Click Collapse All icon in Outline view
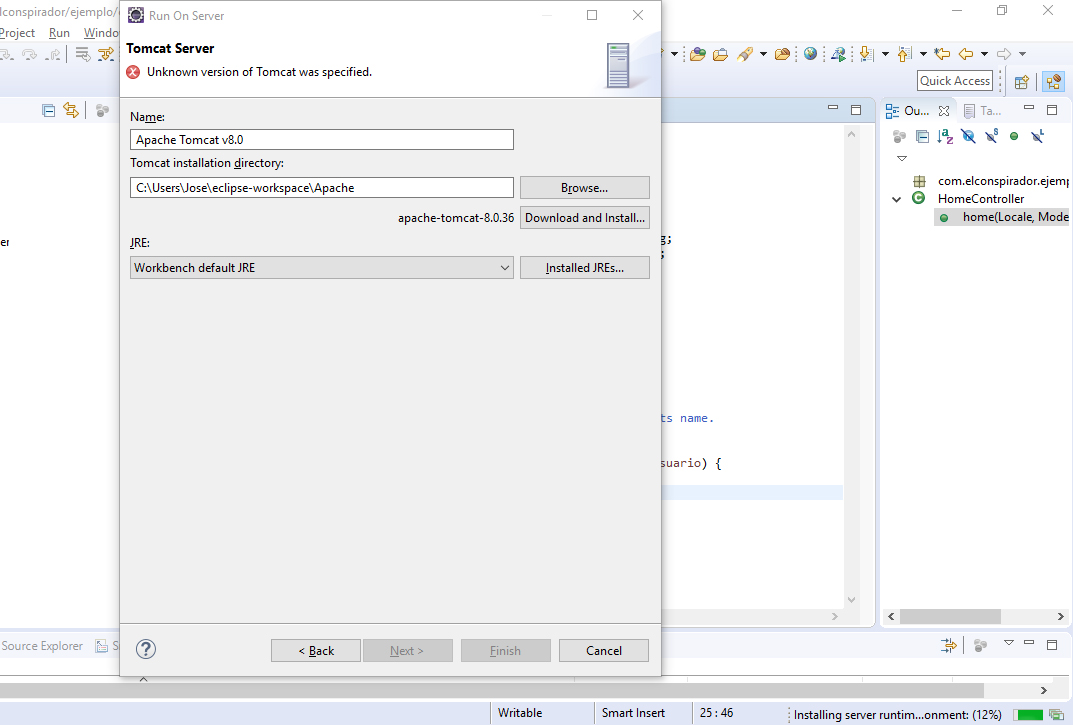Image resolution: width=1073 pixels, height=725 pixels. click(x=922, y=136)
